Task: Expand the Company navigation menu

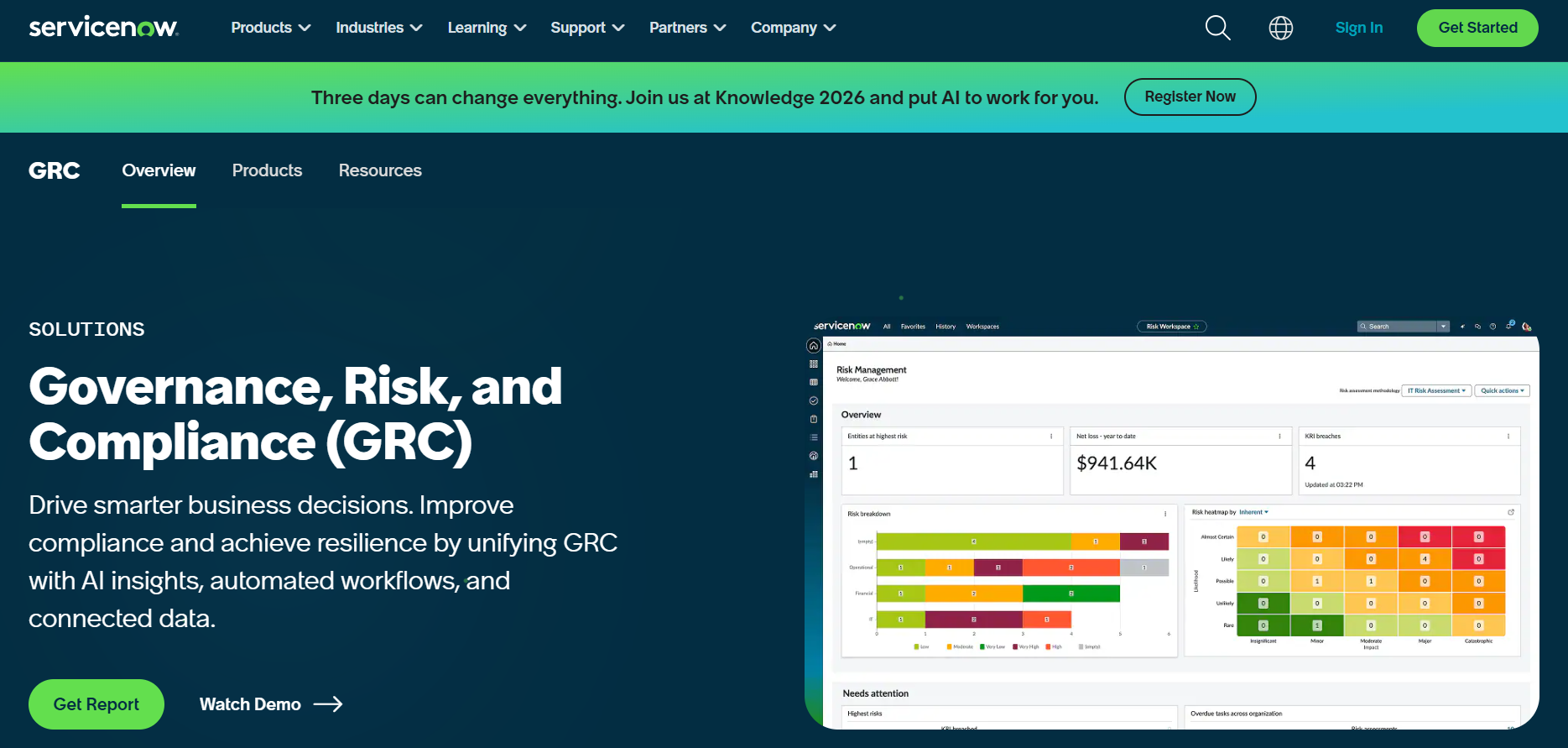Action: (x=794, y=28)
